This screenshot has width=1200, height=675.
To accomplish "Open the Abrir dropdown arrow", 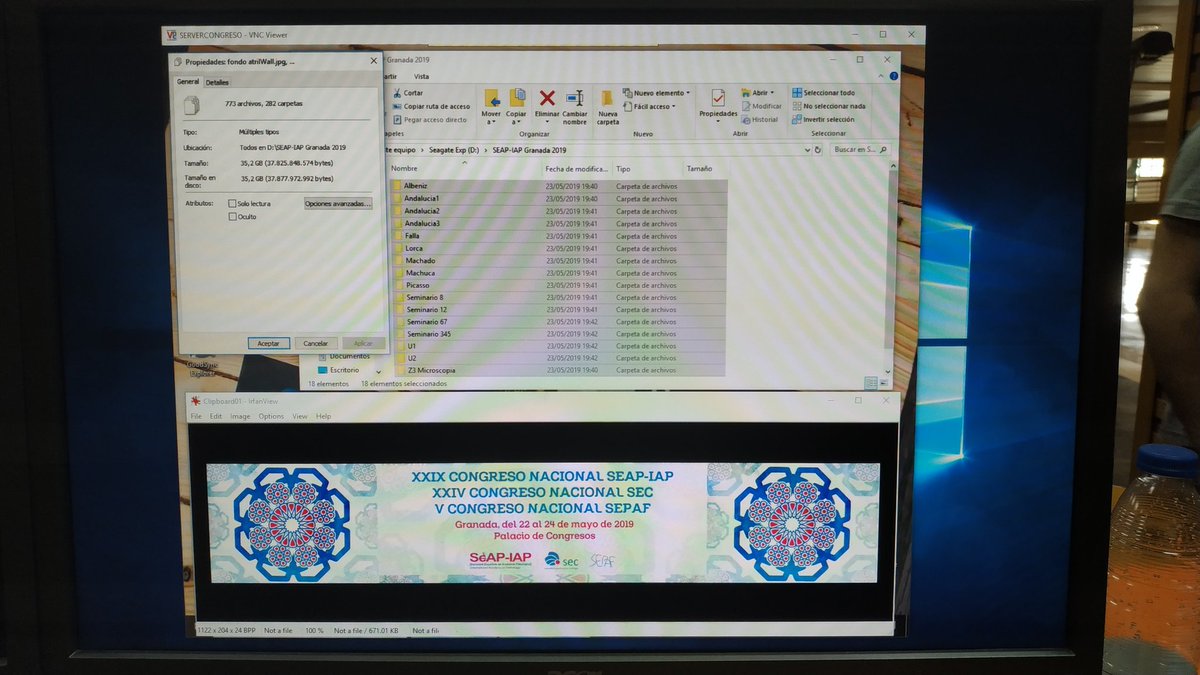I will click(x=773, y=93).
